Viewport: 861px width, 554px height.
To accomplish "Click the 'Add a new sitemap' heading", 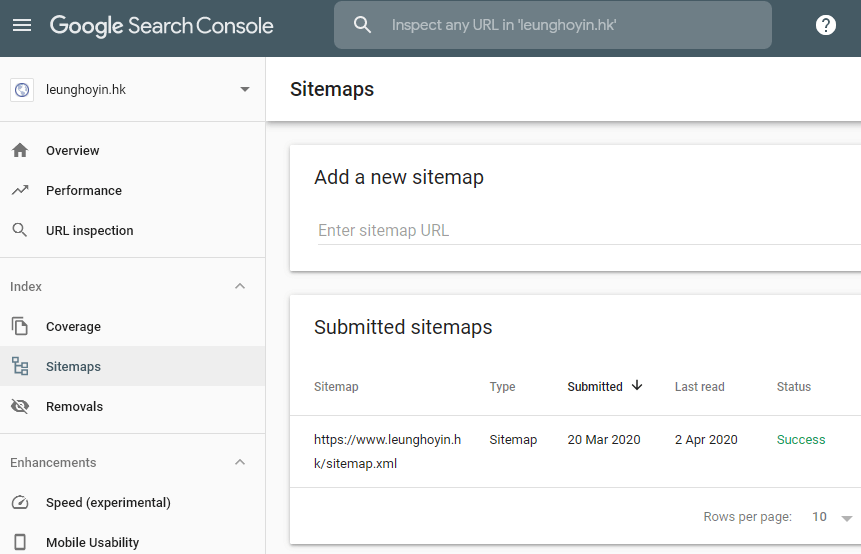I will pos(399,177).
